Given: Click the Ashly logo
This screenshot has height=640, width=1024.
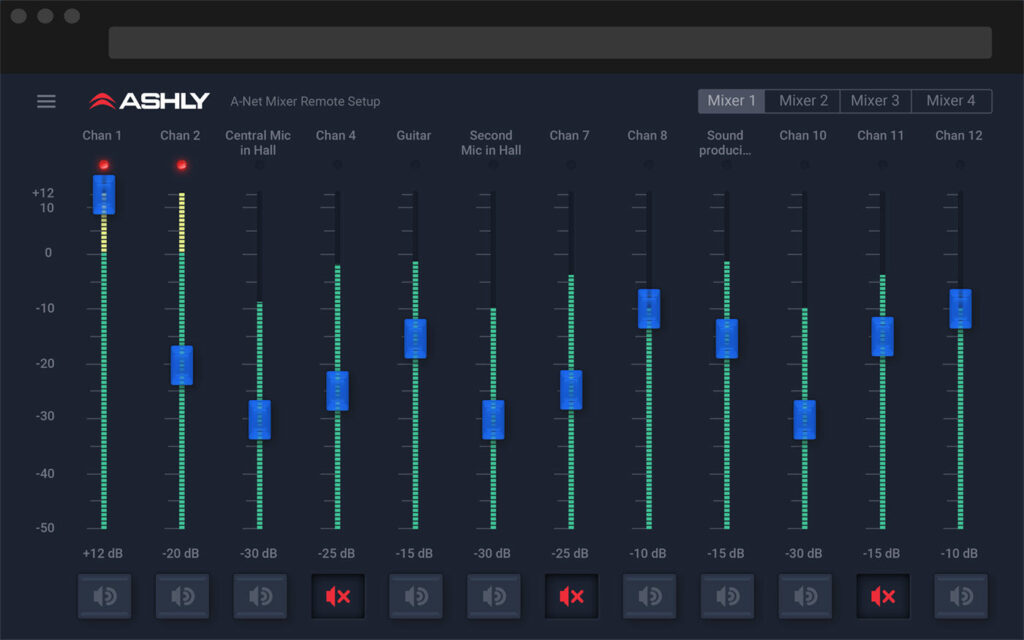Looking at the screenshot, I should (149, 101).
